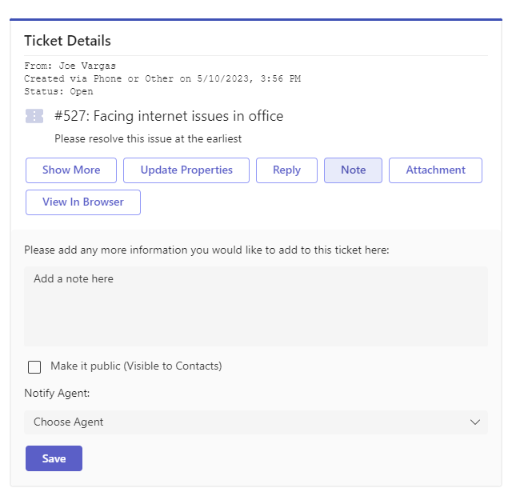Click the 'From: Joe Vargas' line
Viewport: 512px width, 492px height.
[x=70, y=66]
